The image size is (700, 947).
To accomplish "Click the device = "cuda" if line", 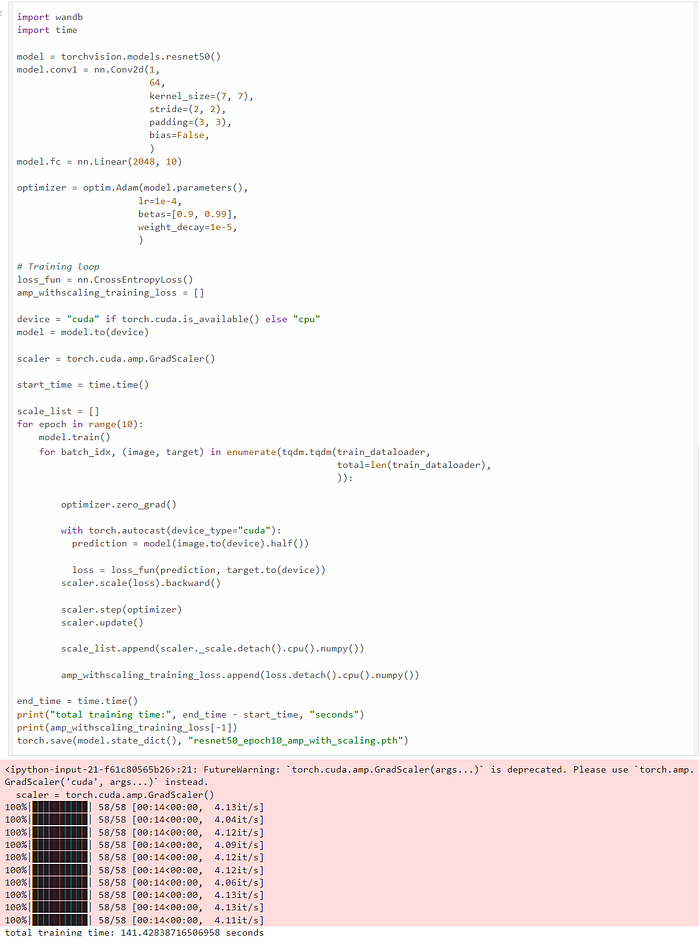I will click(x=169, y=319).
